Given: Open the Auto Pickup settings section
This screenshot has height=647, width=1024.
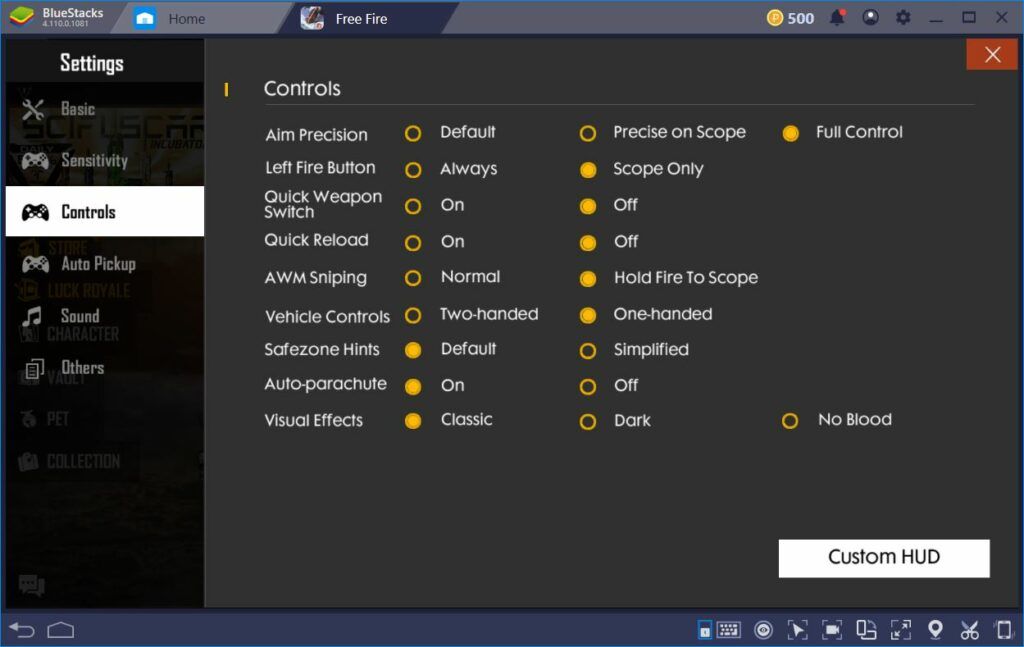Looking at the screenshot, I should pos(97,264).
